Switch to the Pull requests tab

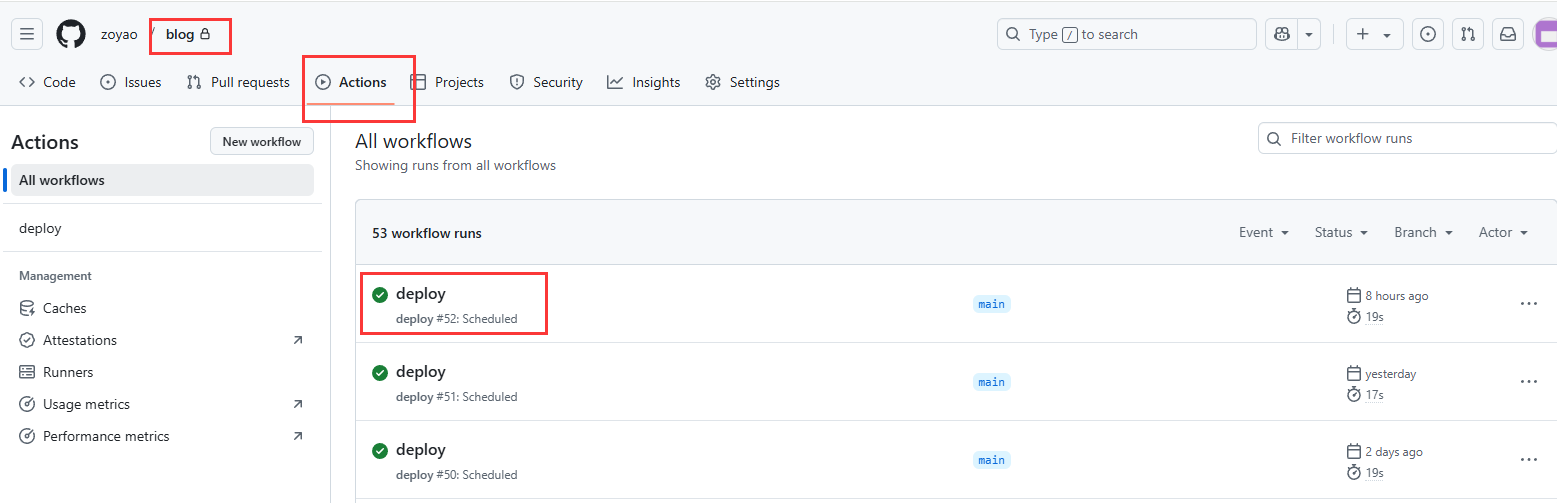[x=238, y=82]
